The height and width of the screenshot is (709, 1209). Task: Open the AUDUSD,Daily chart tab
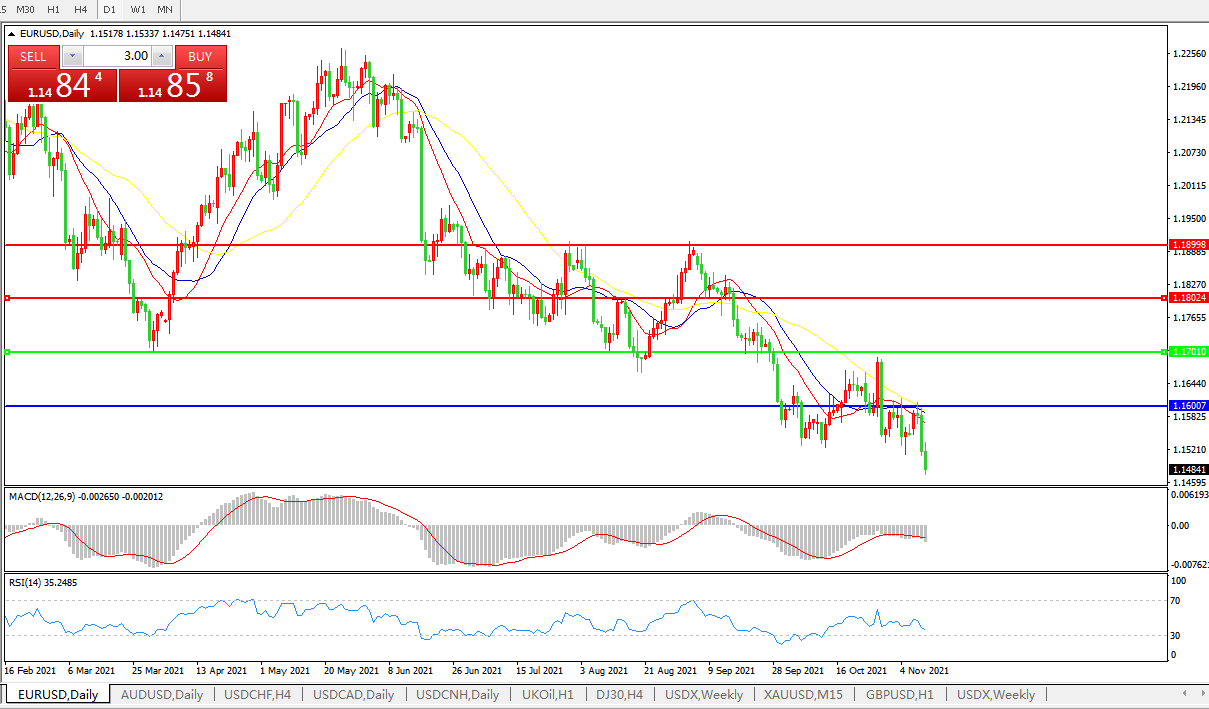point(161,694)
